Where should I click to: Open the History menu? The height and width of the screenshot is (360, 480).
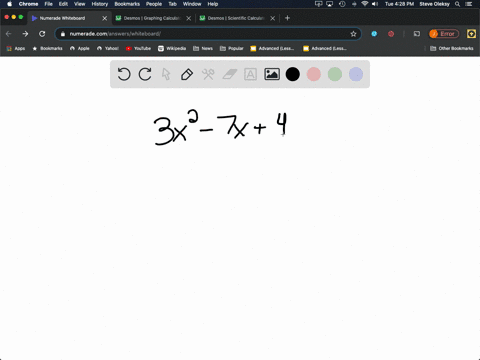pyautogui.click(x=100, y=4)
